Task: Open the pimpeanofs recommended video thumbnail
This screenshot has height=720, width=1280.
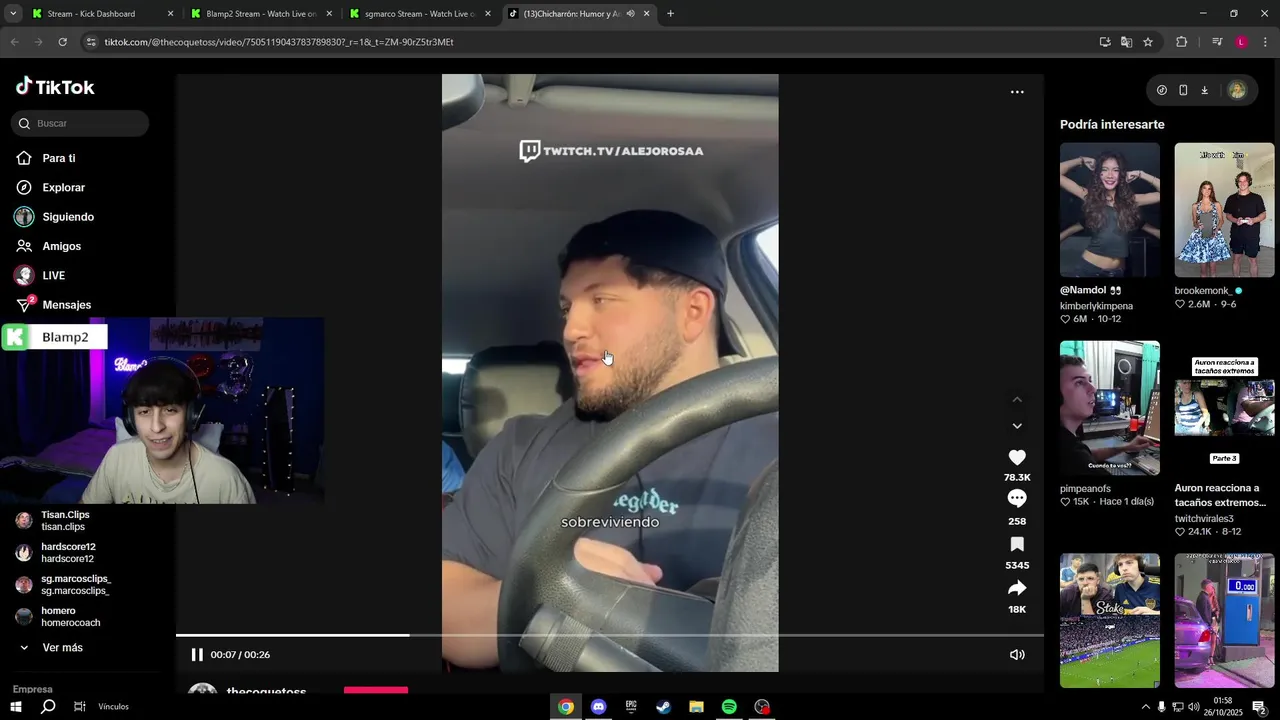Action: [x=1110, y=408]
